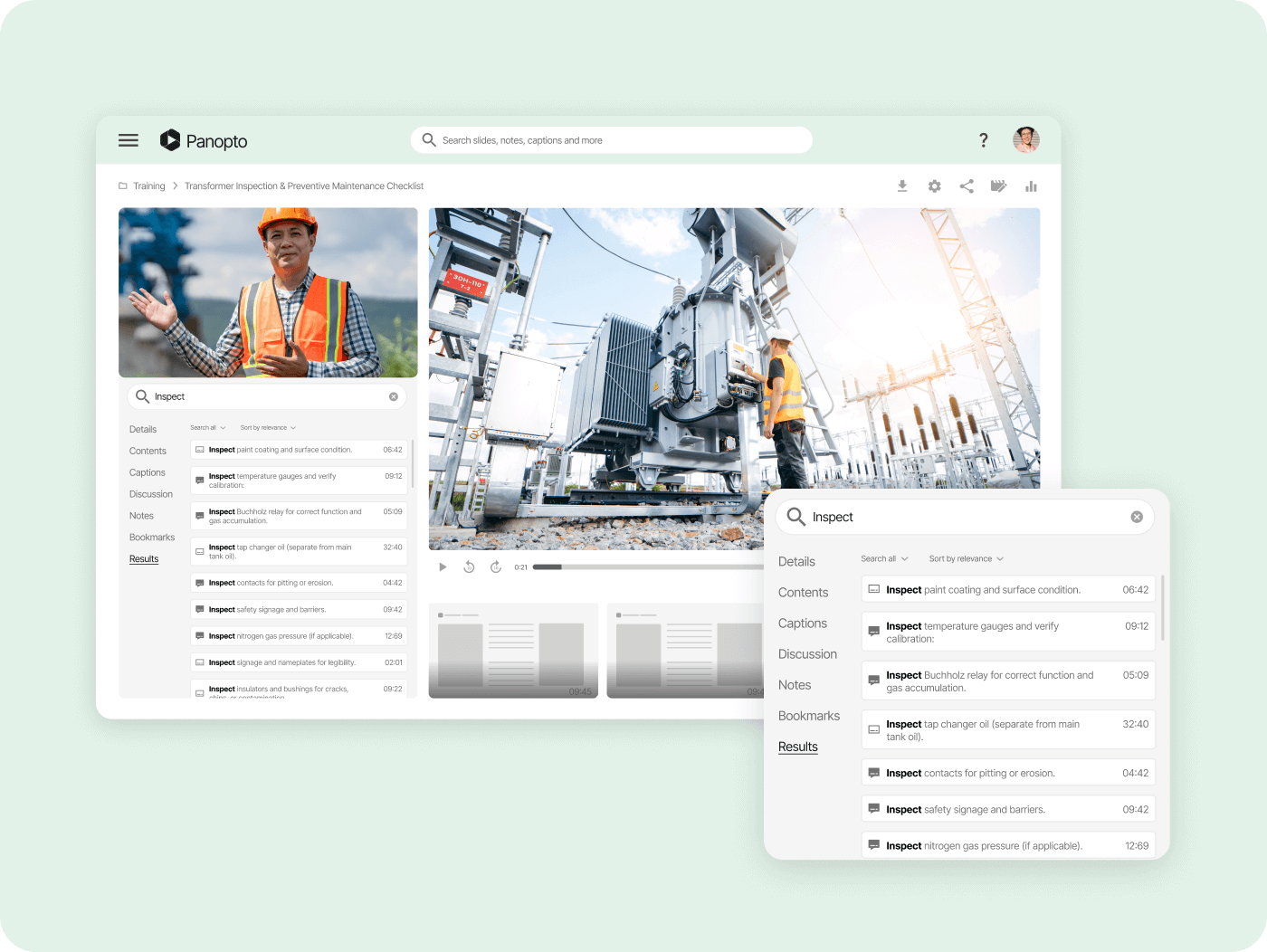Screen dimensions: 1267x952
Task: Open video settings gear icon
Action: [x=935, y=186]
